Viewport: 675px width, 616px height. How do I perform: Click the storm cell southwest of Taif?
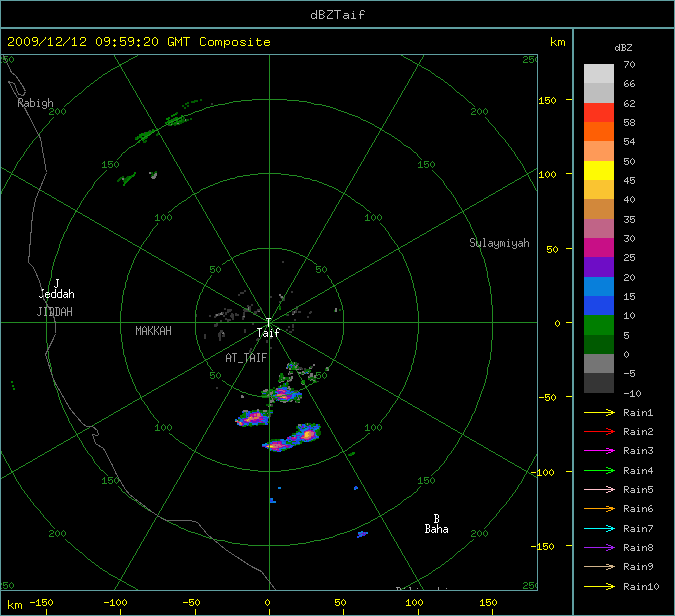point(253,418)
